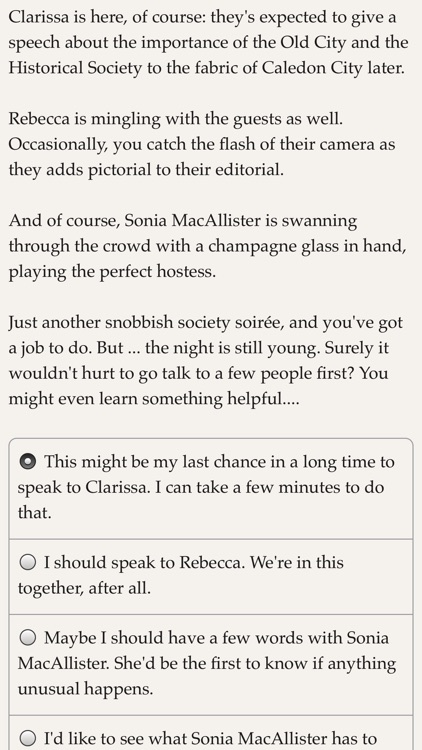
Task: Choose the "few words with Sonia MacAllister" radio option
Action: tap(28, 638)
